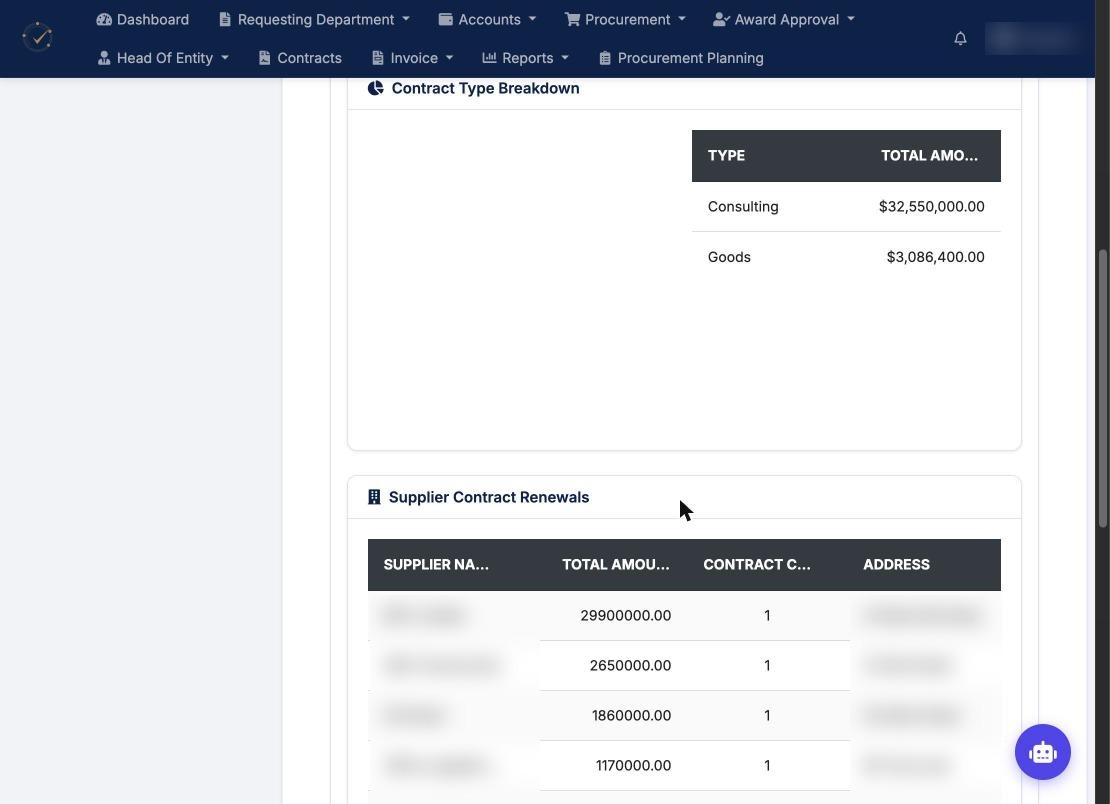Click the page vertical scrollbar thumb
Viewport: 1110px width, 804px height.
coord(1102,388)
